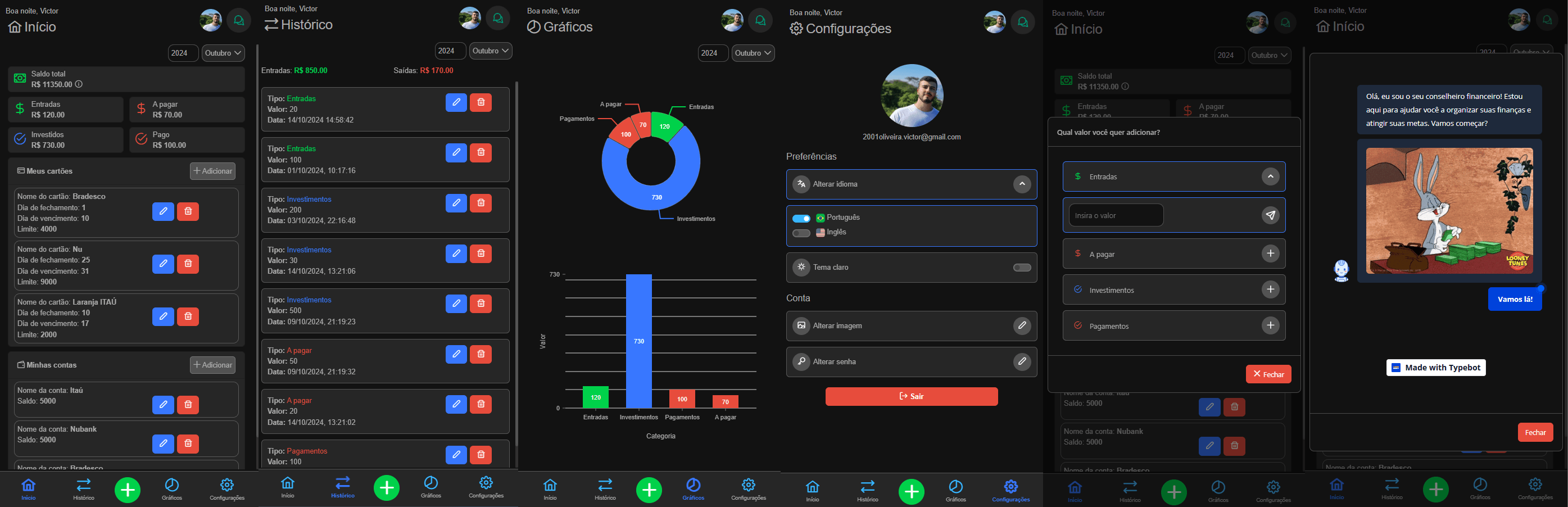The height and width of the screenshot is (507, 1568).
Task: Edit the Laranja ITAÚ card entry
Action: point(163,316)
